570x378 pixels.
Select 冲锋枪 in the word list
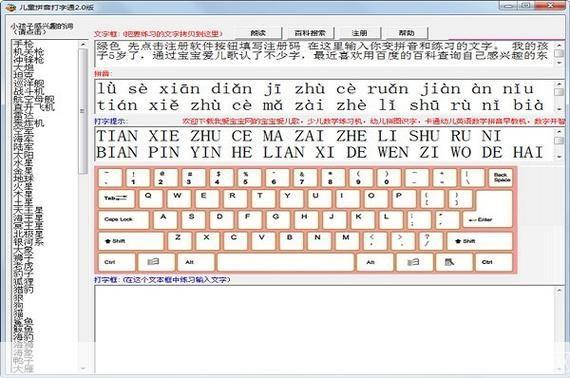(29, 60)
